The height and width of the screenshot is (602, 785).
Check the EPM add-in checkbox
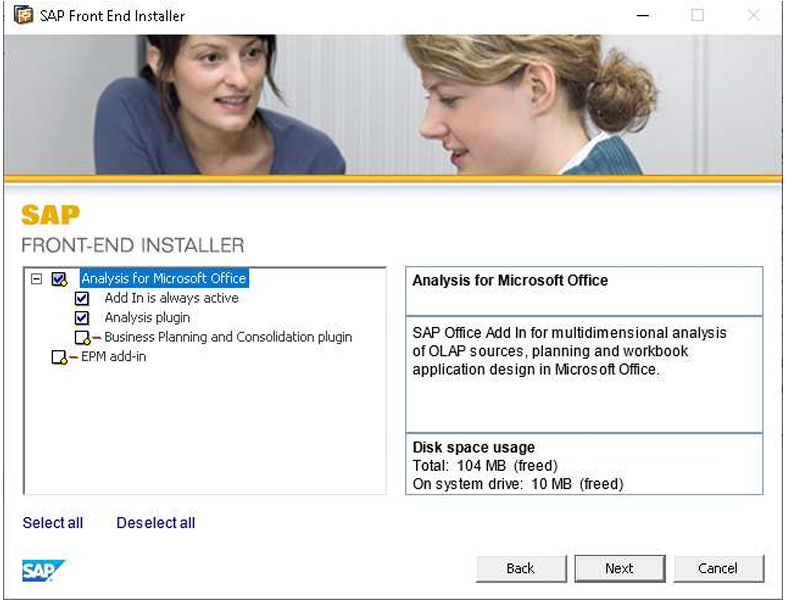coord(59,357)
